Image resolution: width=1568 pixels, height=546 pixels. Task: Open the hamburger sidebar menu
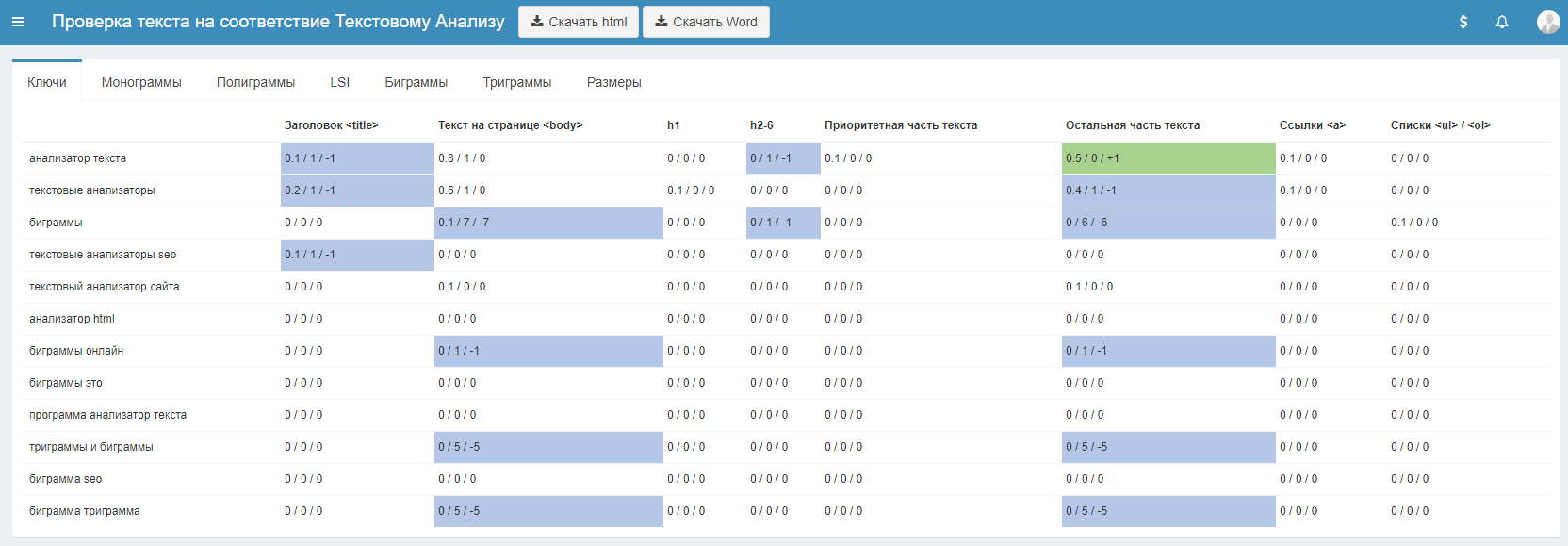(18, 22)
